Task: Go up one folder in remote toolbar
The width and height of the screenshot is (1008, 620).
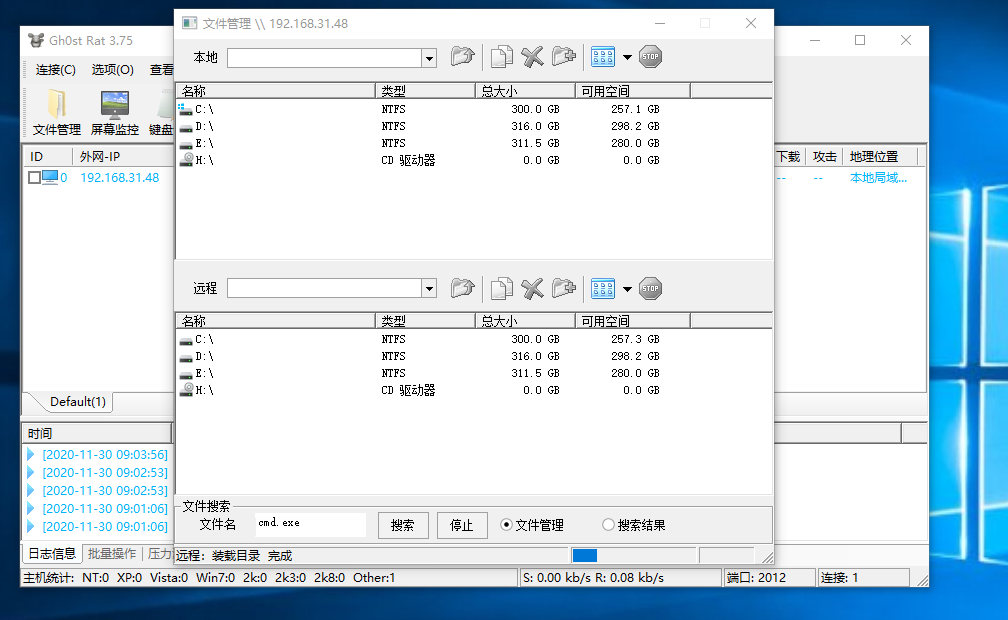Action: pos(462,288)
